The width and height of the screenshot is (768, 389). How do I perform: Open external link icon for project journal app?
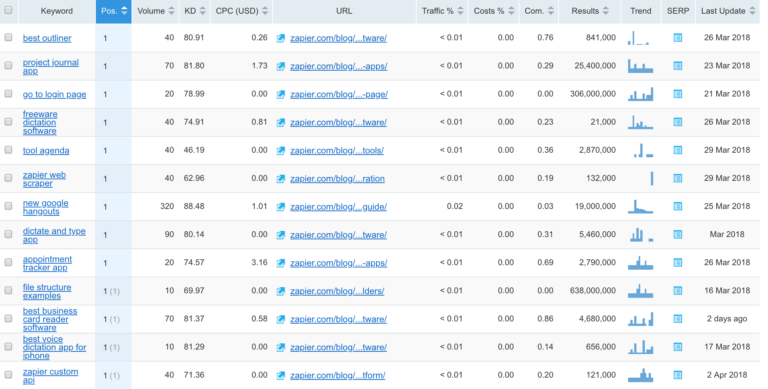pos(281,66)
